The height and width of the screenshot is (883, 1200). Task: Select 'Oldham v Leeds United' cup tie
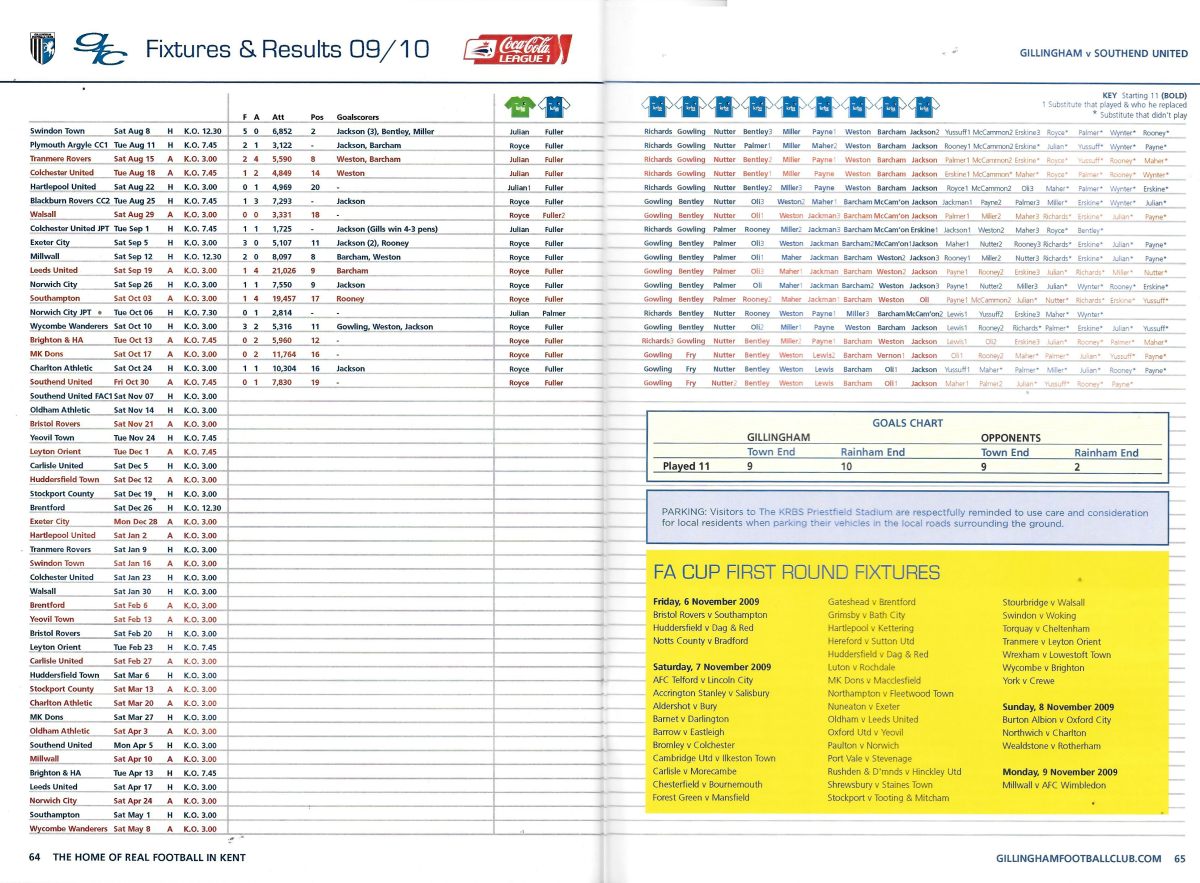coord(873,719)
